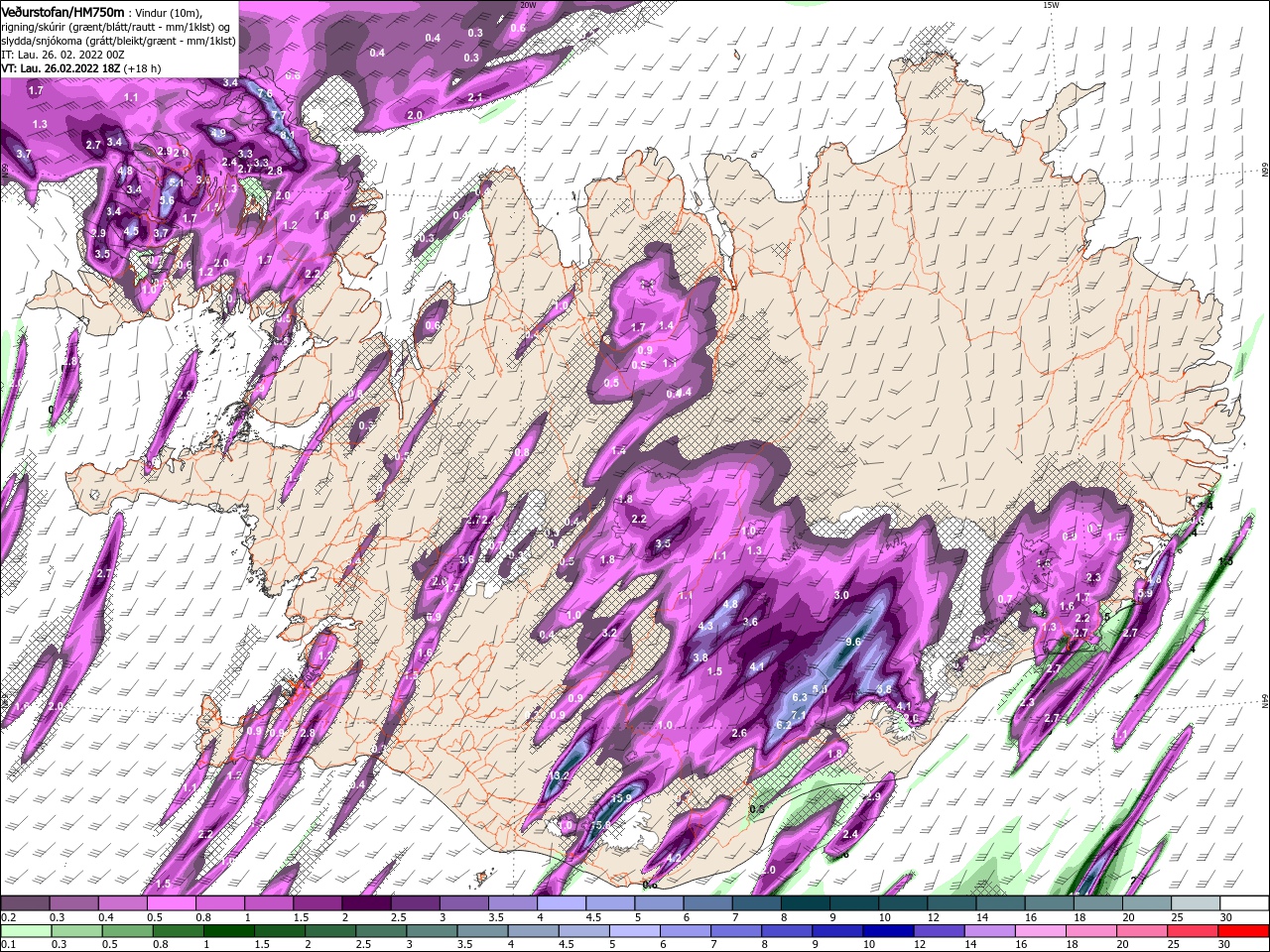Image resolution: width=1270 pixels, height=952 pixels.
Task: Click the 9.6 precipitation value on the map
Action: 852,642
